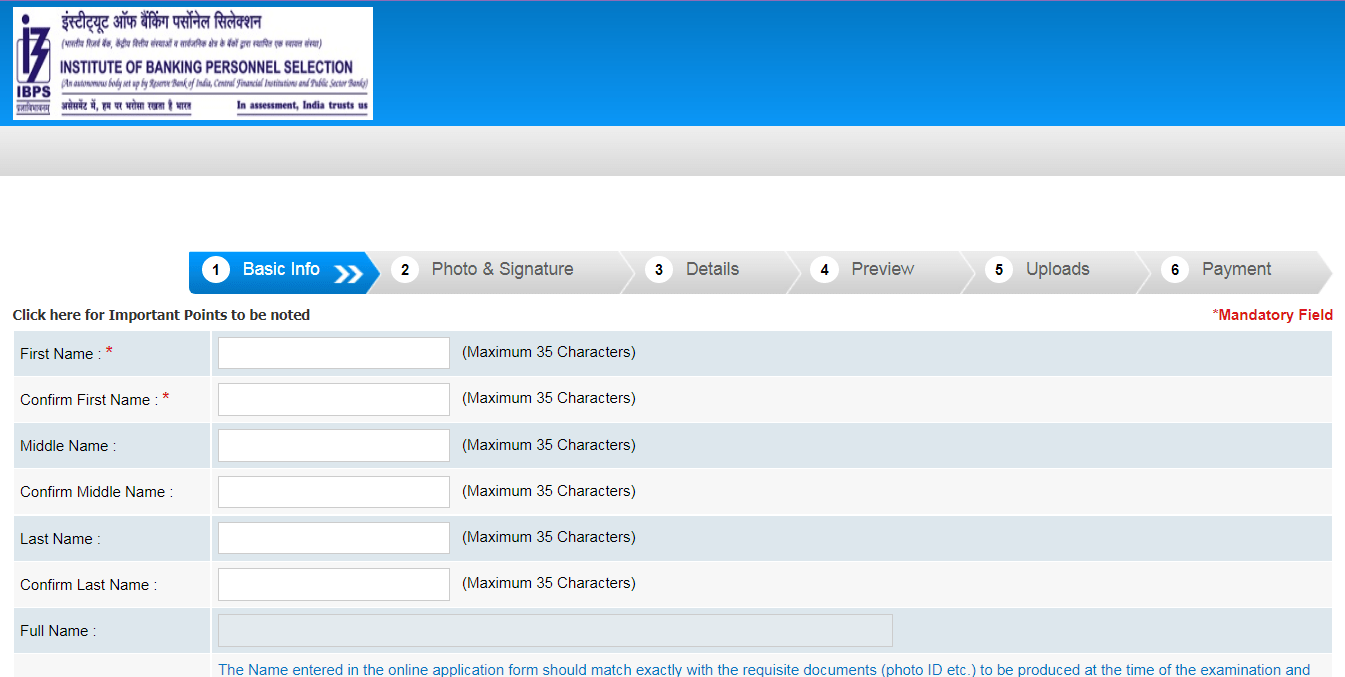Open the Important Points to be noted link
The height and width of the screenshot is (677, 1345).
[161, 315]
